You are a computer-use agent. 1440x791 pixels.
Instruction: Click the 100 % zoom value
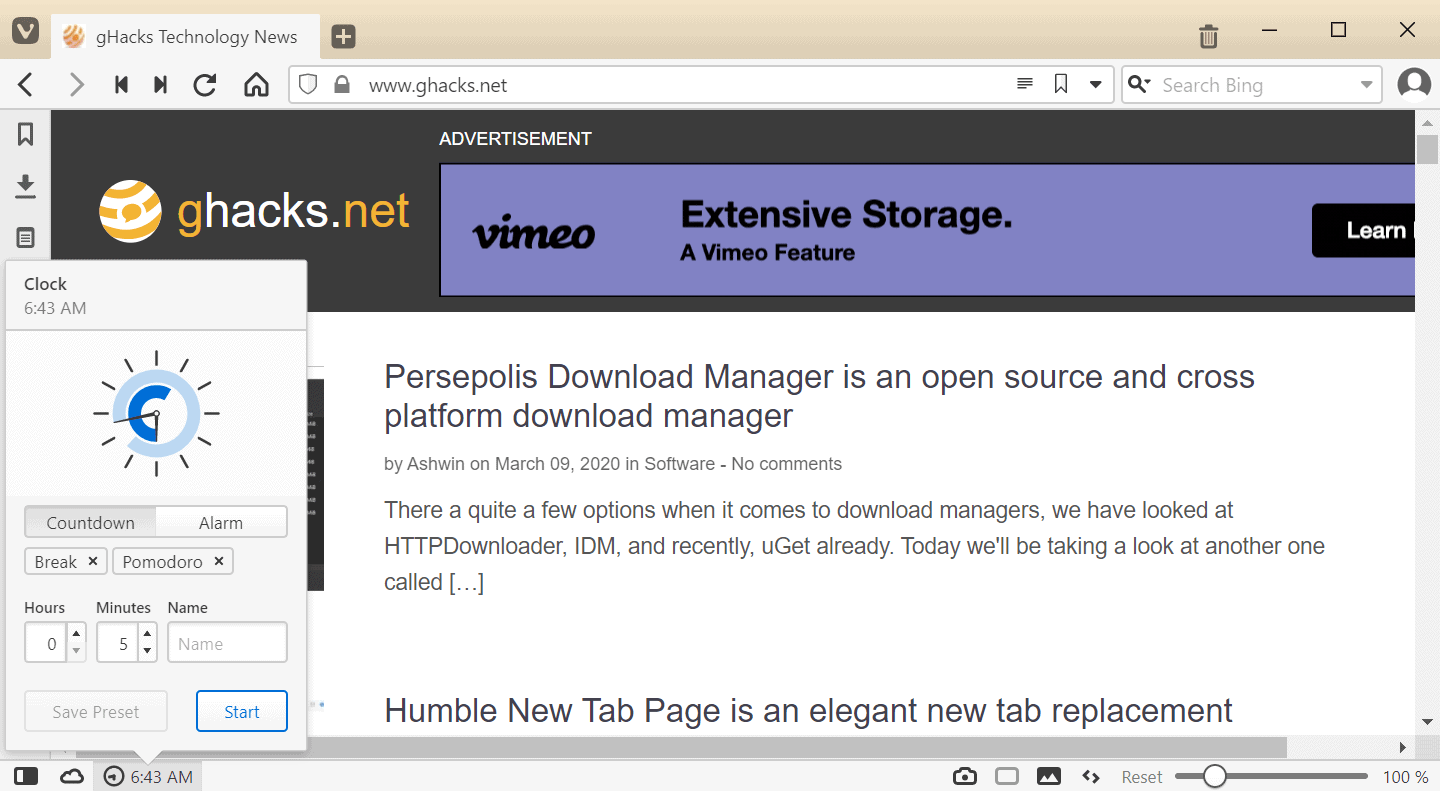(x=1405, y=777)
